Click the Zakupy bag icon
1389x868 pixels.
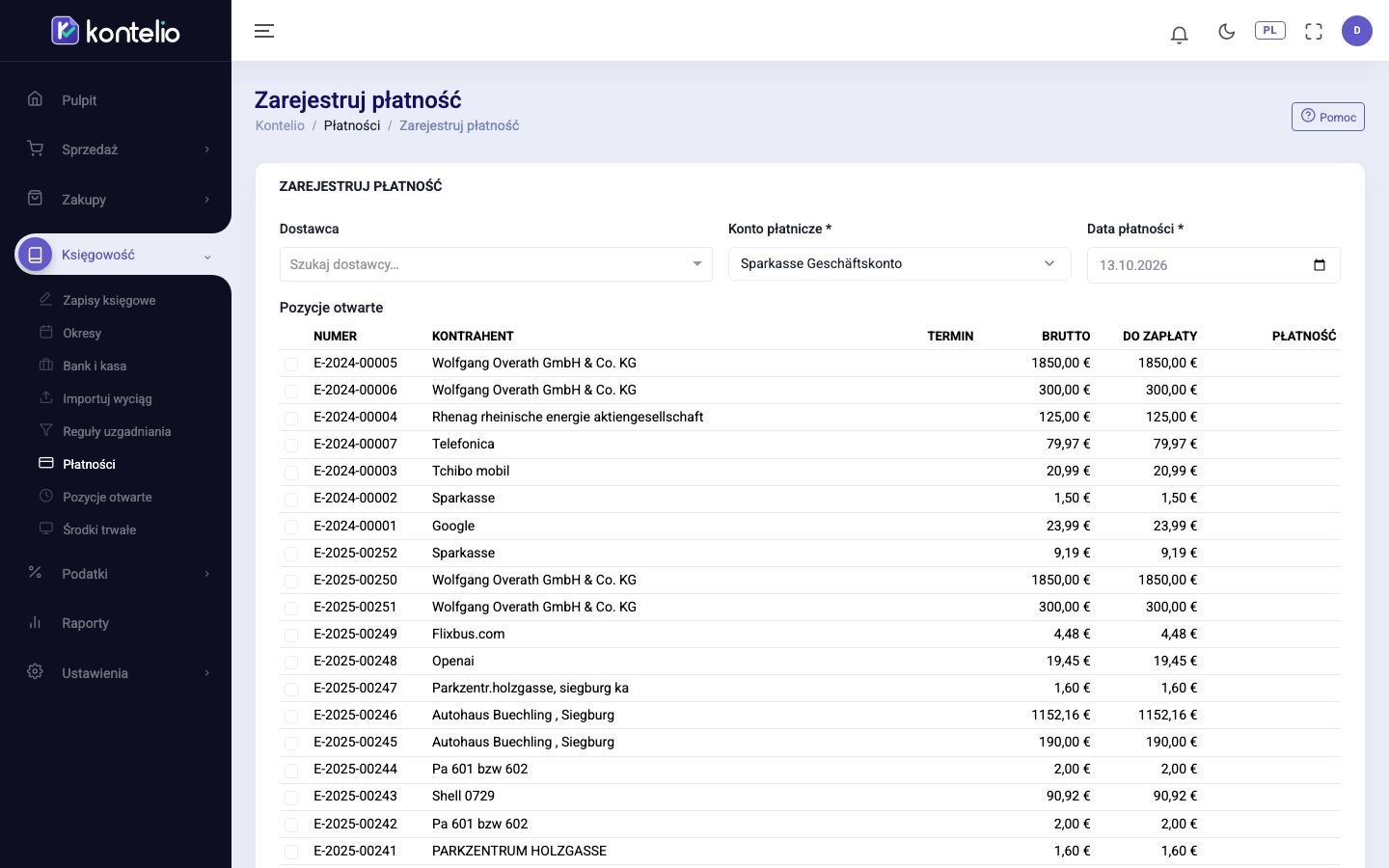[x=35, y=198]
